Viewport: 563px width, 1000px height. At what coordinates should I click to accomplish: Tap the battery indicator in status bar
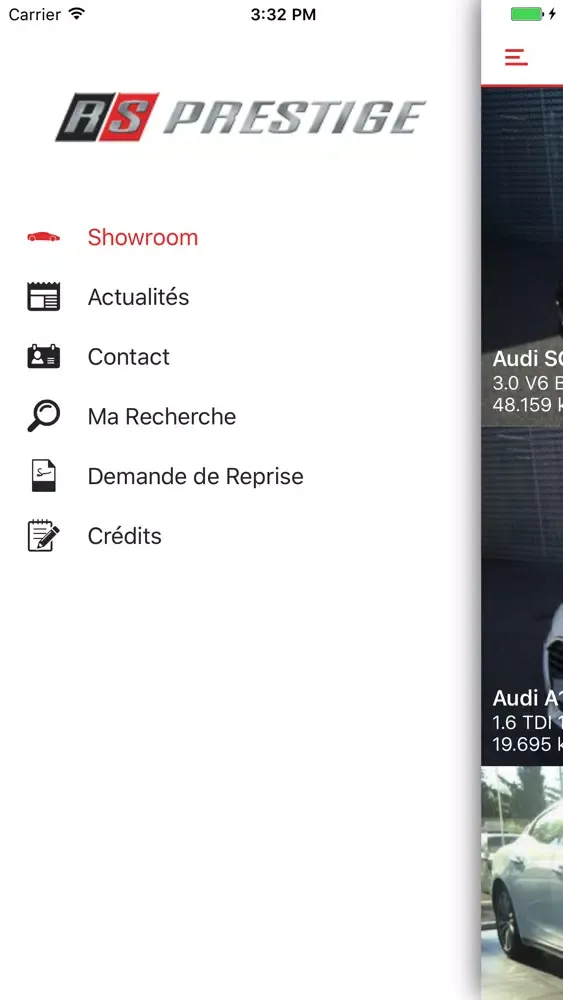[x=527, y=14]
